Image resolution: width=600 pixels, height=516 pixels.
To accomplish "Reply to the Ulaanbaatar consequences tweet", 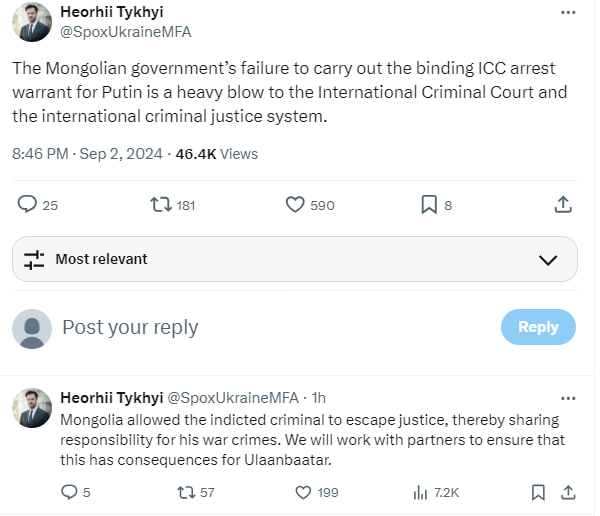I will tap(69, 492).
